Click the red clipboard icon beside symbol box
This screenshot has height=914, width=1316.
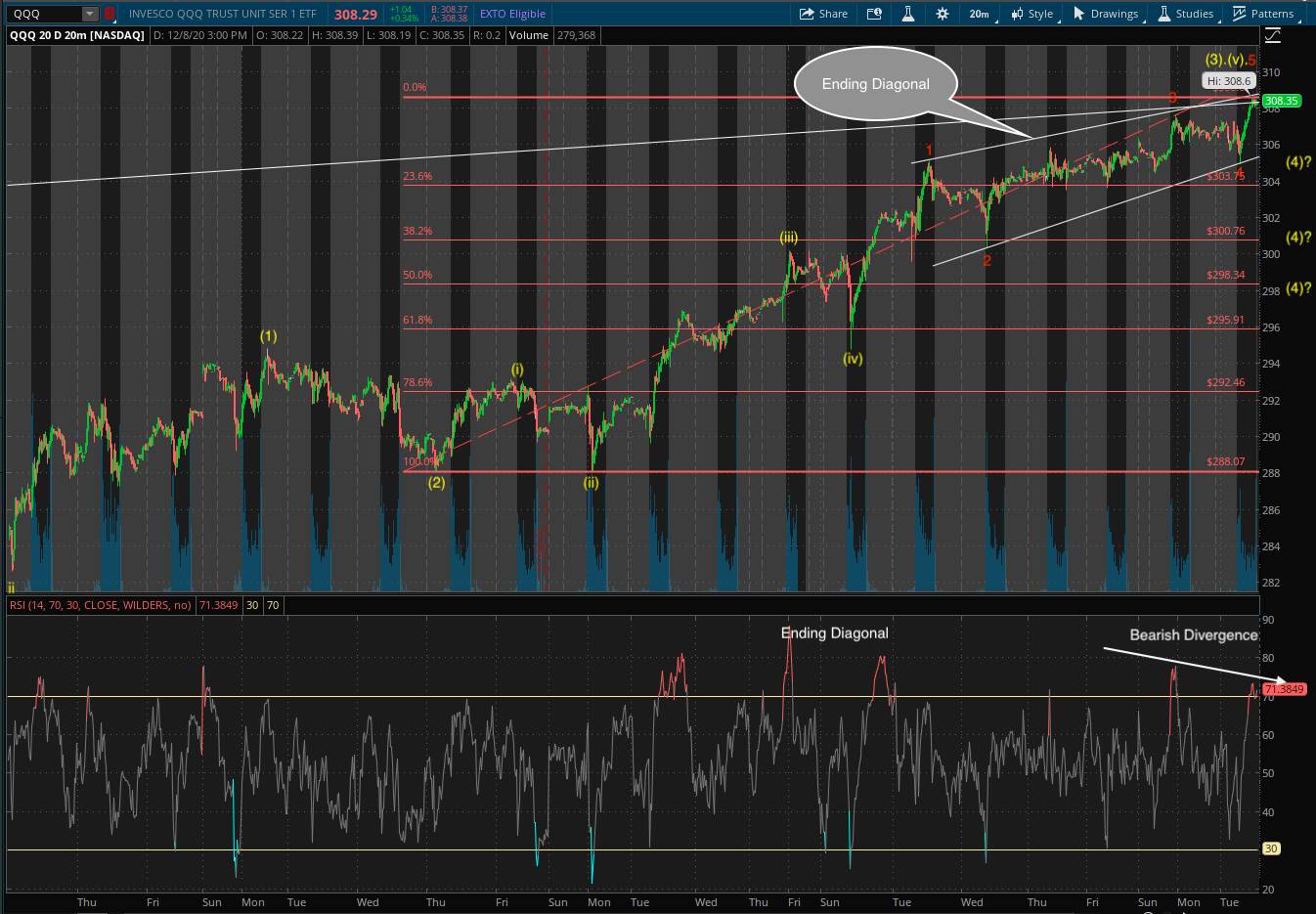pyautogui.click(x=110, y=14)
